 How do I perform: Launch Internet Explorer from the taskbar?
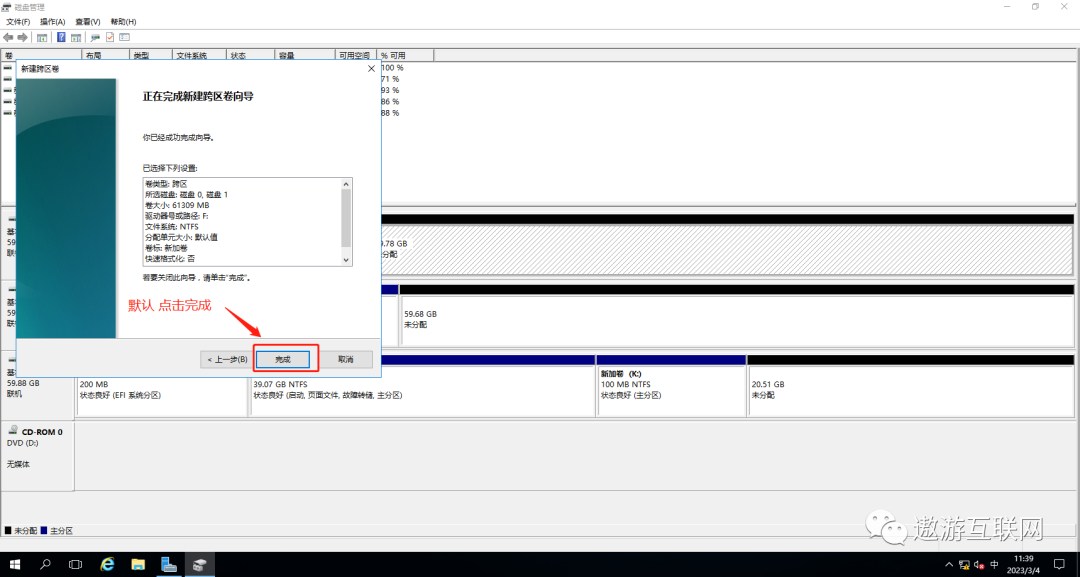tap(107, 565)
